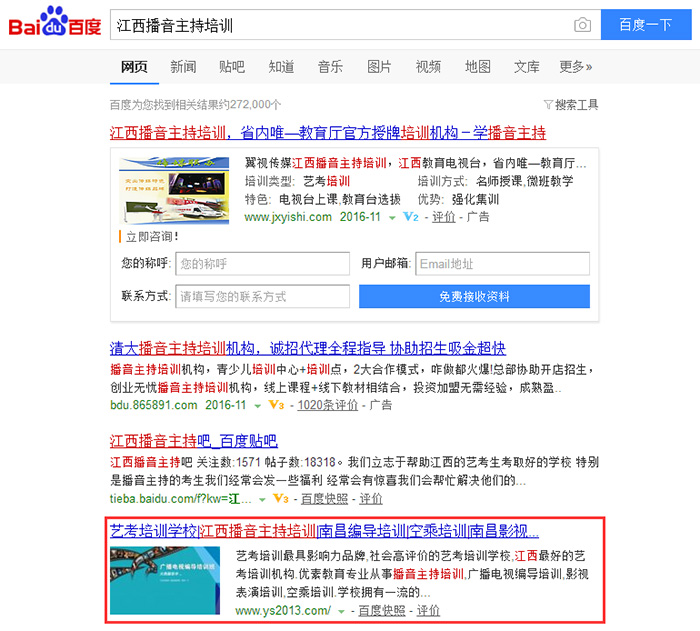The width and height of the screenshot is (700, 631).
Task: Open the 搜索工具 filter icon
Action: (548, 104)
